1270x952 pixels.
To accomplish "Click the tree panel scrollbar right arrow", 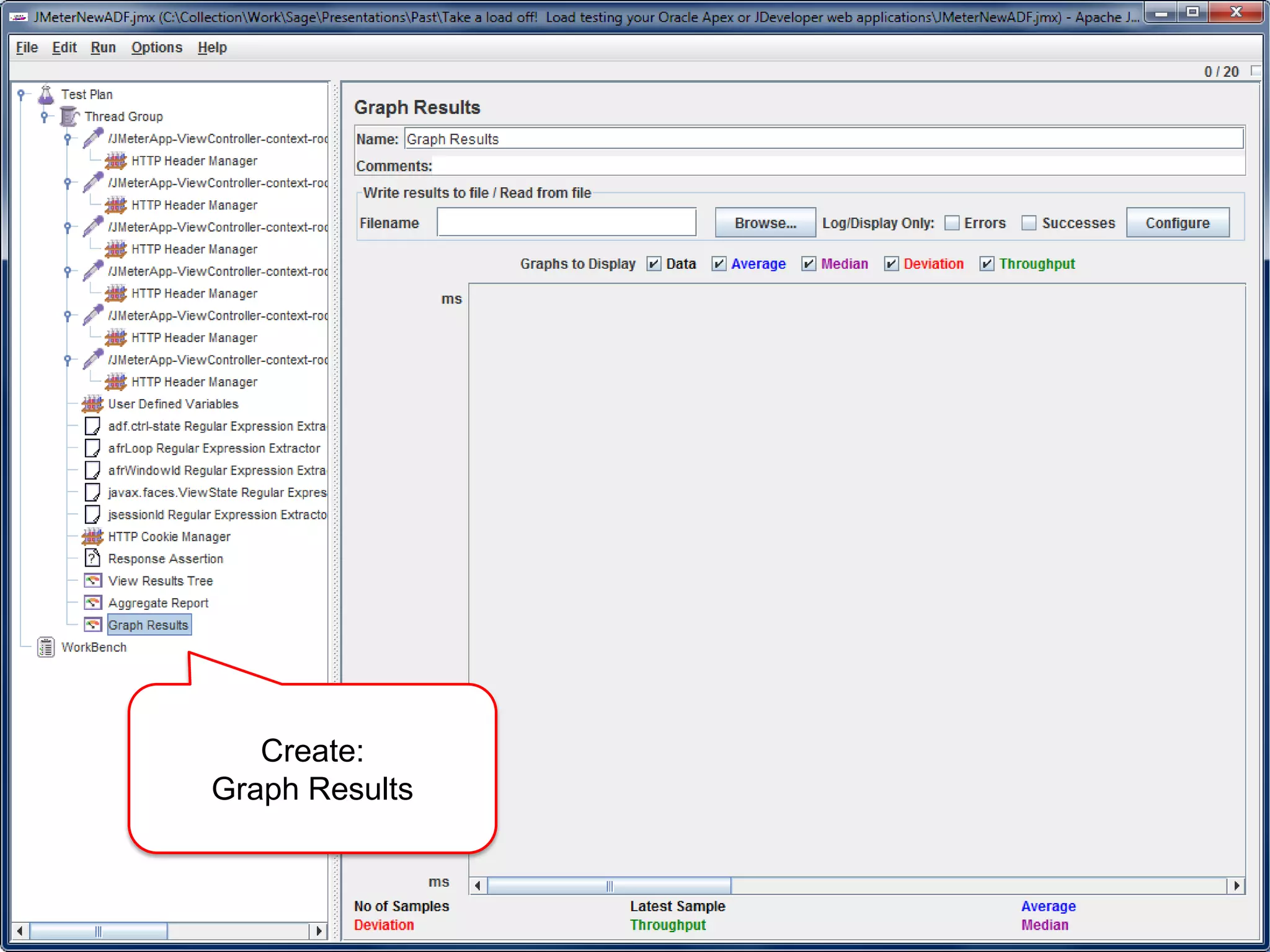I will point(318,931).
